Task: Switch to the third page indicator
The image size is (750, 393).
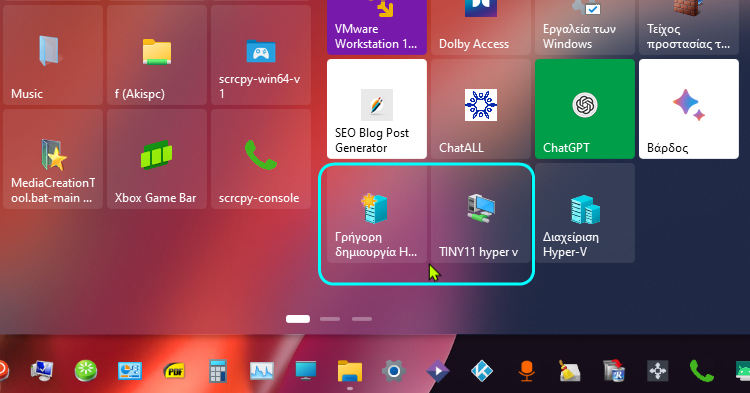Action: point(362,319)
